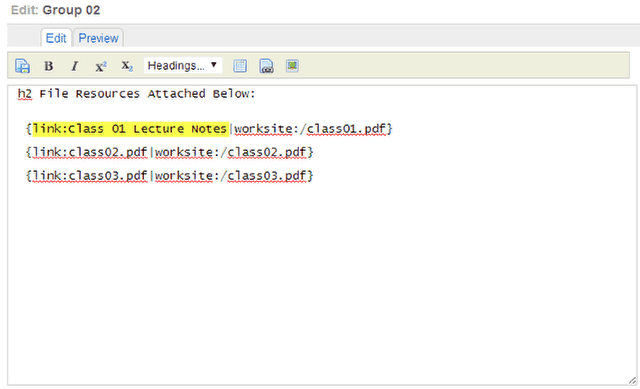Switch to the Preview tab
This screenshot has height=389, width=640.
coord(98,38)
